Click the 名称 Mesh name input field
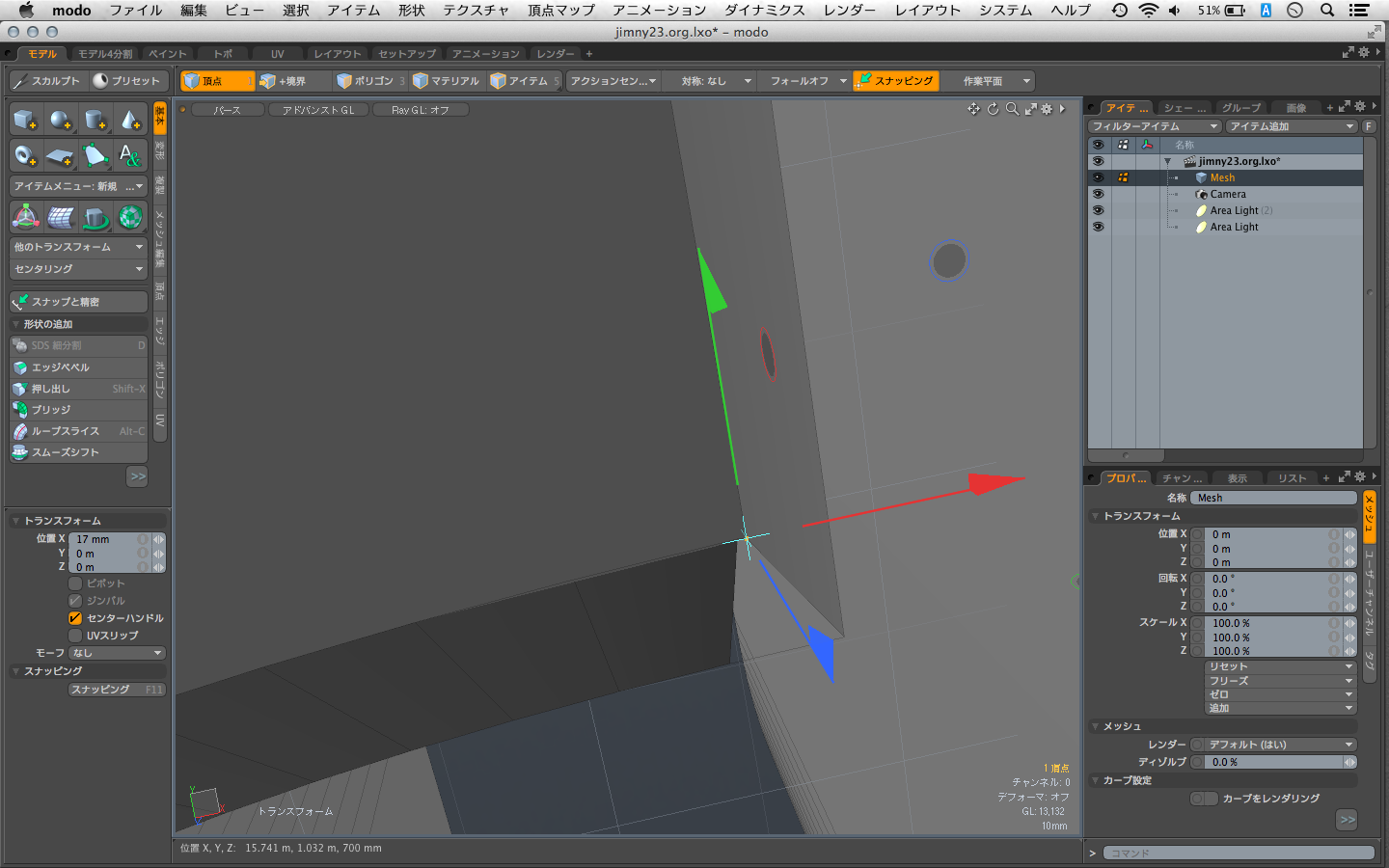 pyautogui.click(x=1274, y=498)
